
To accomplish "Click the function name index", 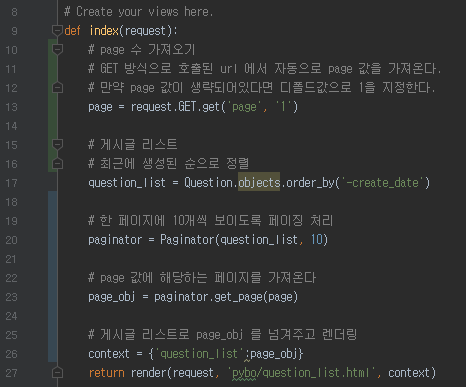I will pyautogui.click(x=104, y=31).
